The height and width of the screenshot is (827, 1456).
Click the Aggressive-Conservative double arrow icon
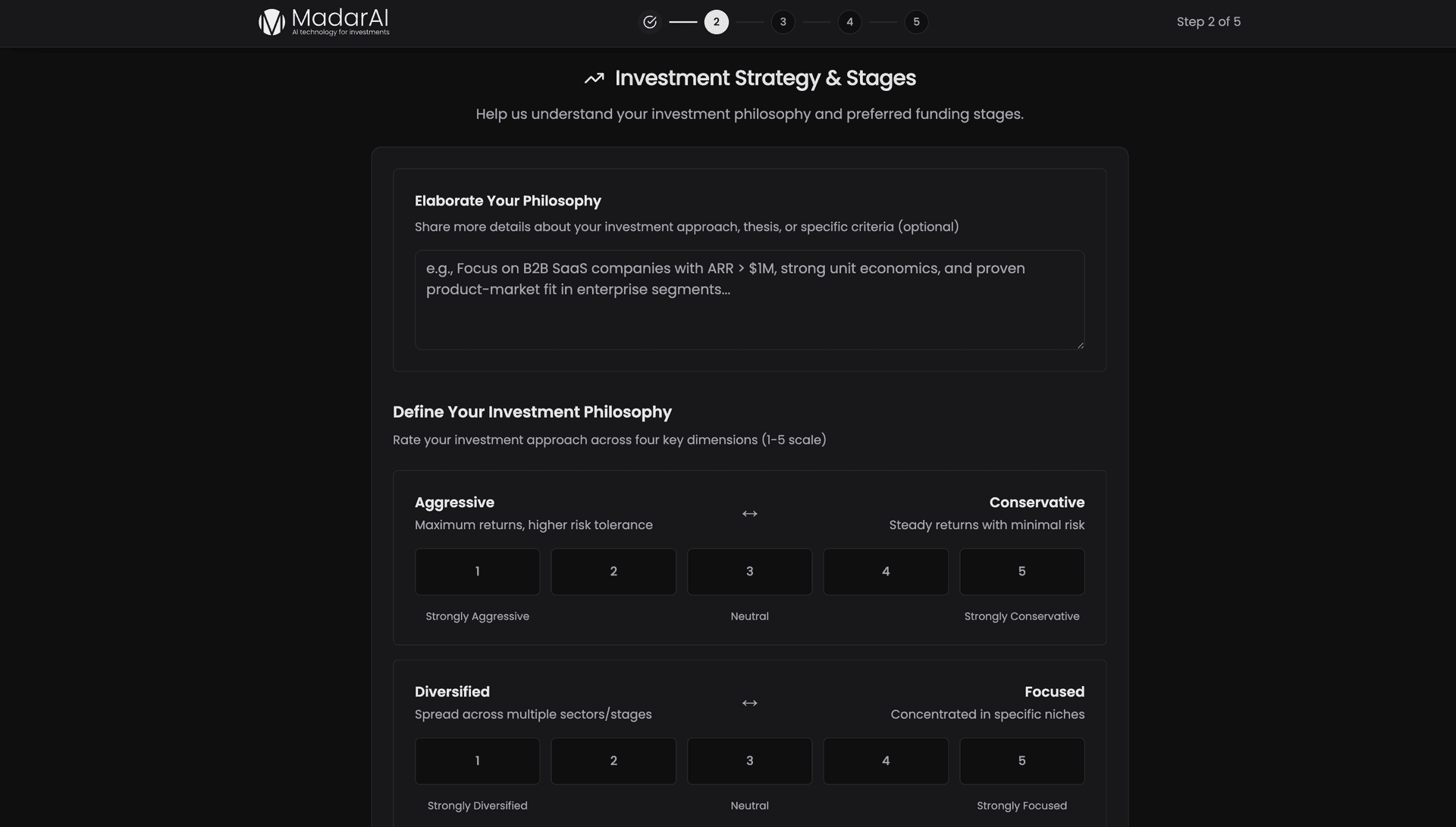pyautogui.click(x=749, y=514)
